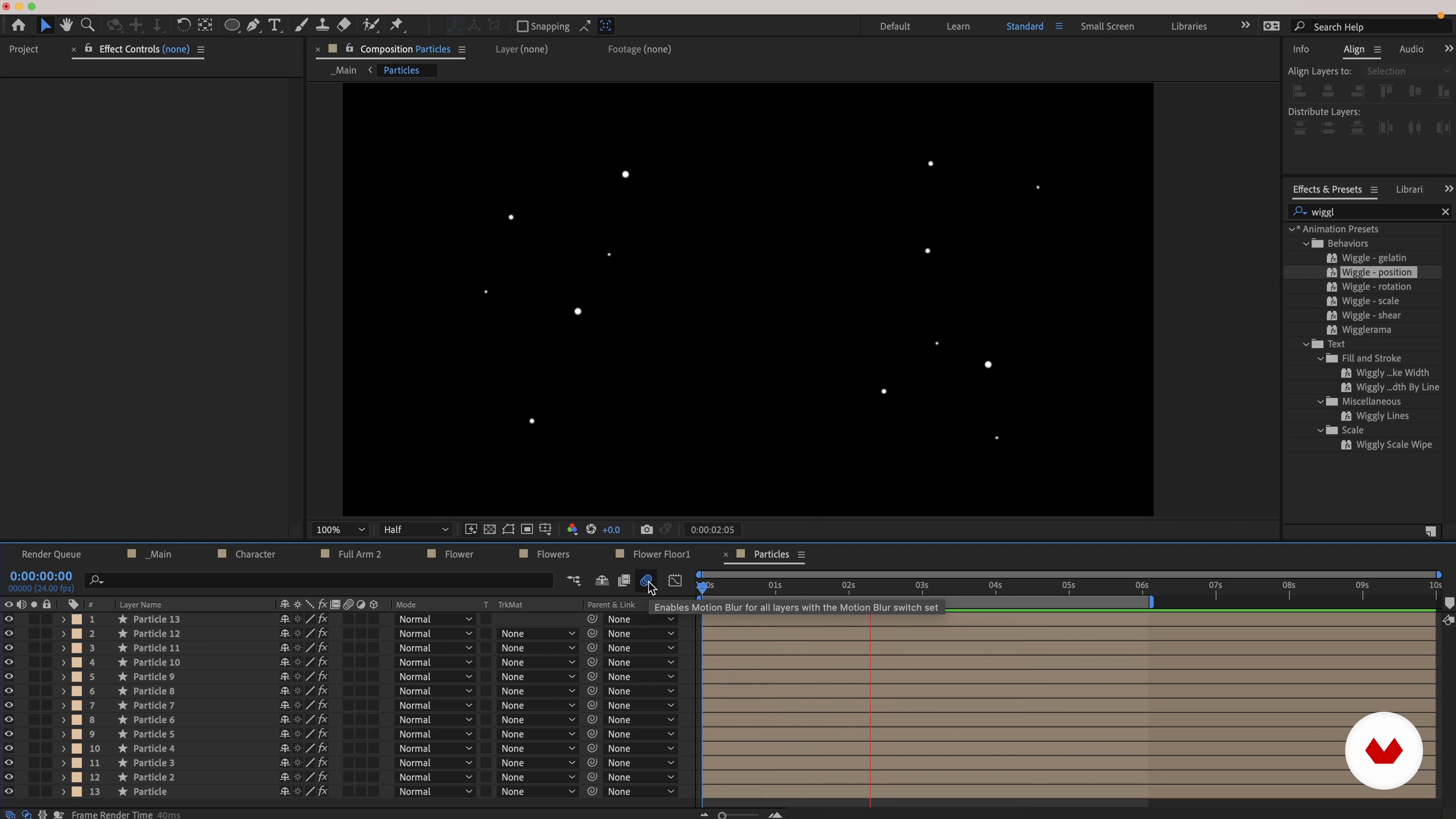This screenshot has height=819, width=1456.
Task: Click the Frame Blending enable icon
Action: pos(624,581)
